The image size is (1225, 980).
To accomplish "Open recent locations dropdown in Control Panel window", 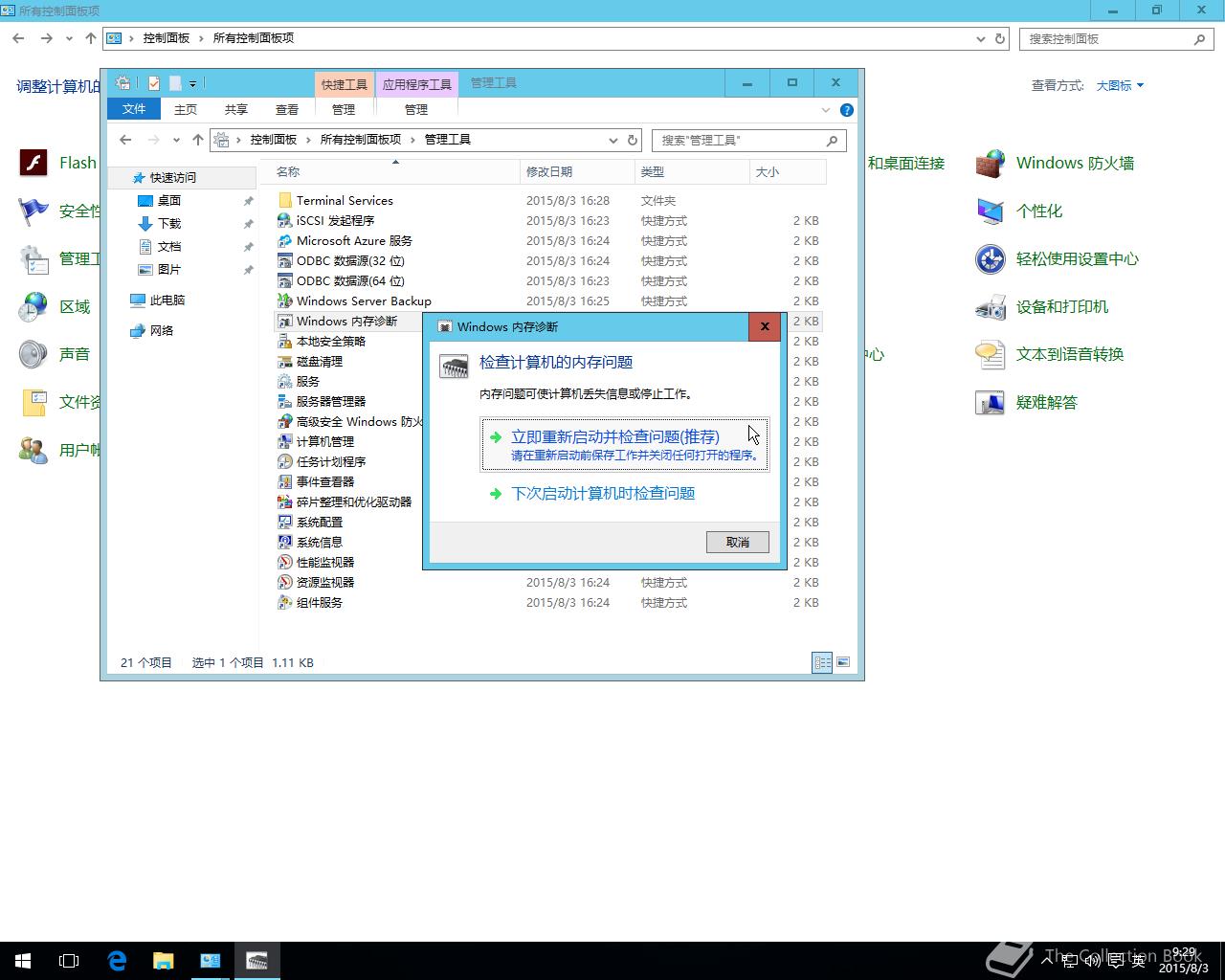I will [69, 38].
